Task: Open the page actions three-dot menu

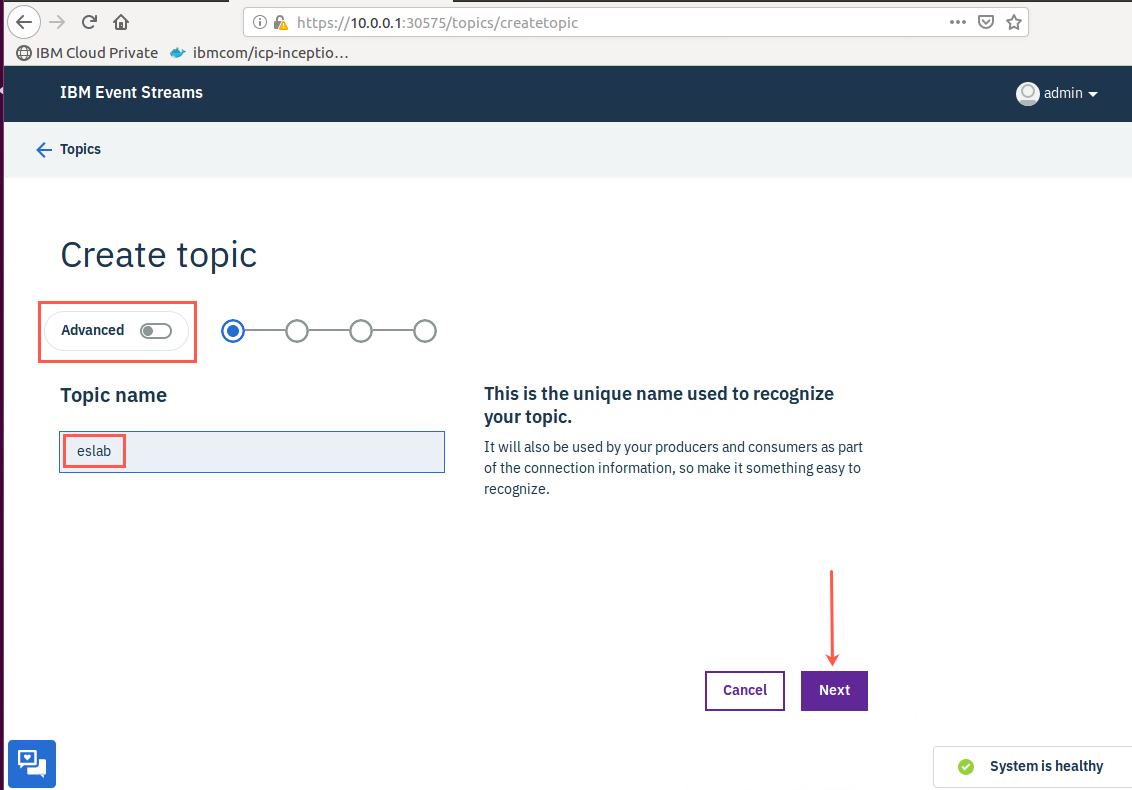Action: 957,22
